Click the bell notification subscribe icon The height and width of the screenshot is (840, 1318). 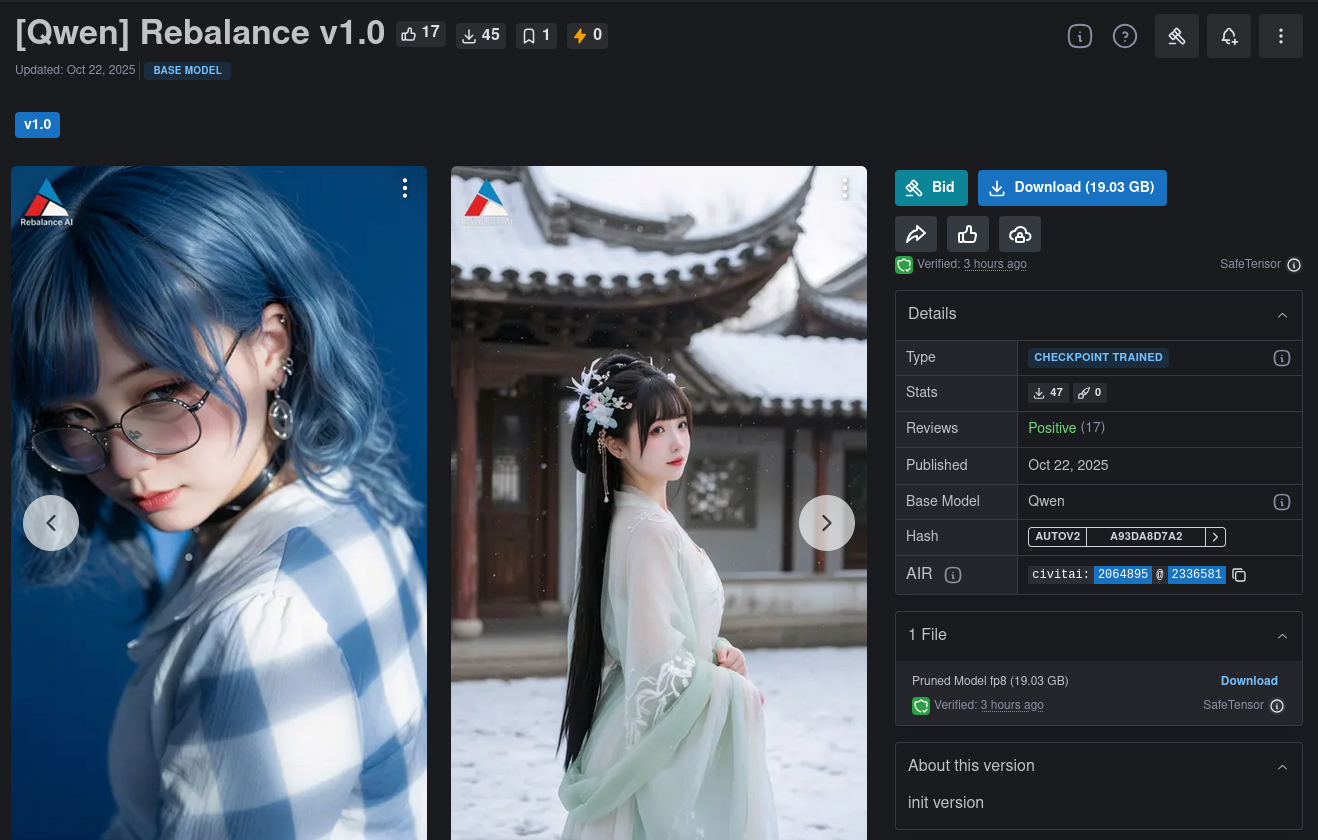coord(1229,36)
